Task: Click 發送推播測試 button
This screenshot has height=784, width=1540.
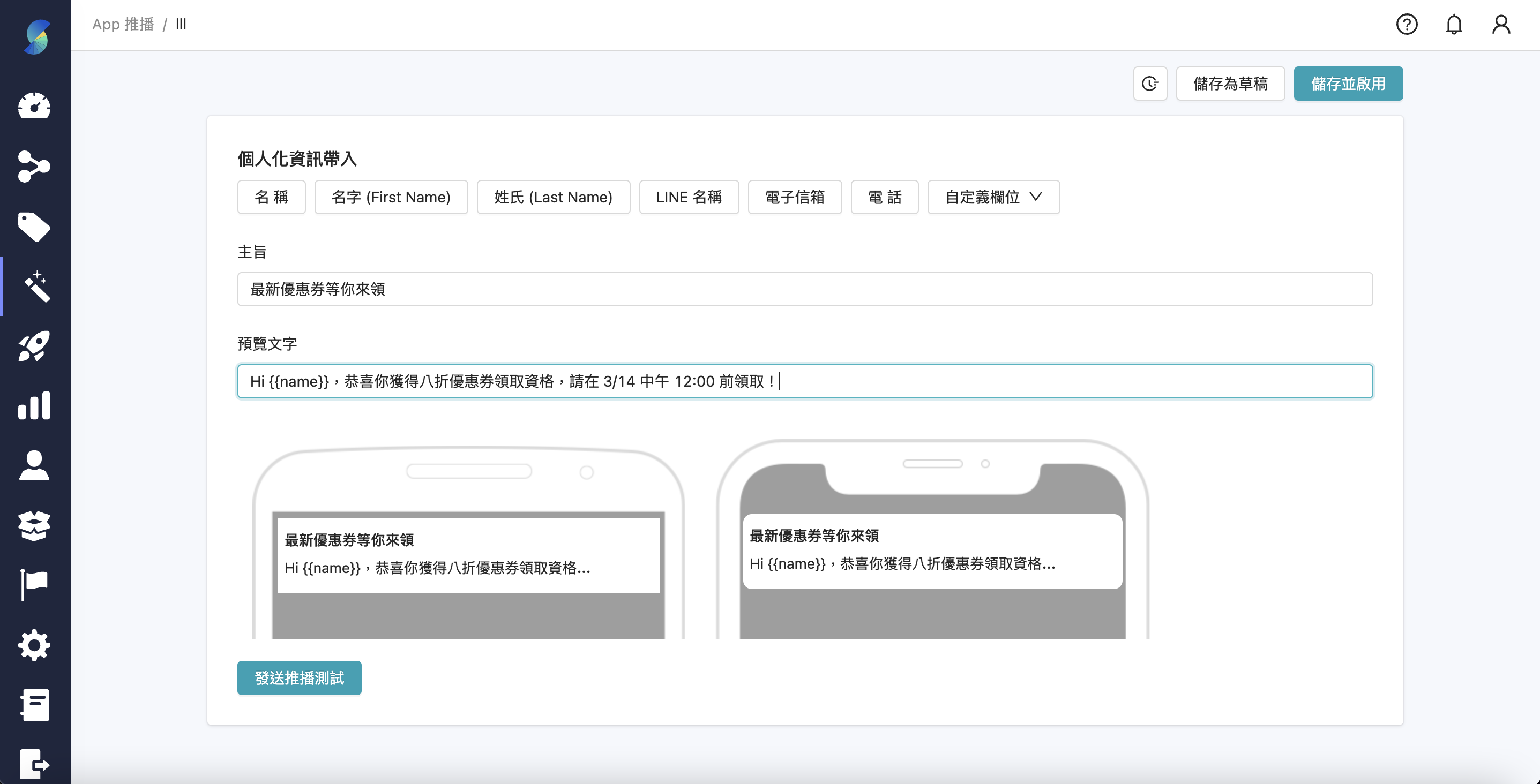Action: coord(299,677)
